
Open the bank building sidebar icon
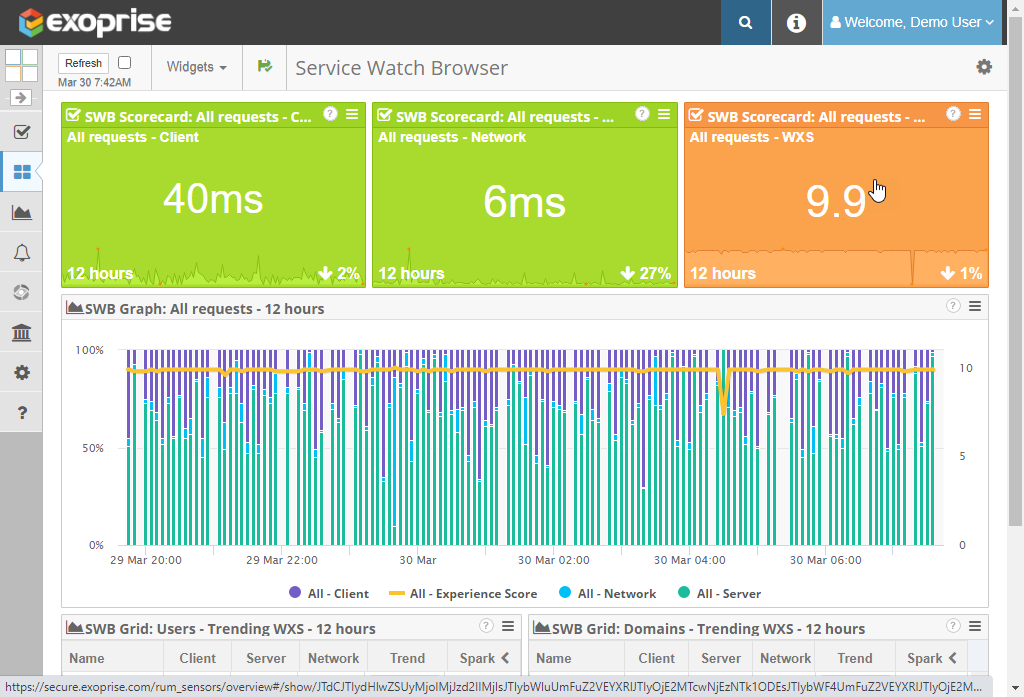pyautogui.click(x=22, y=332)
